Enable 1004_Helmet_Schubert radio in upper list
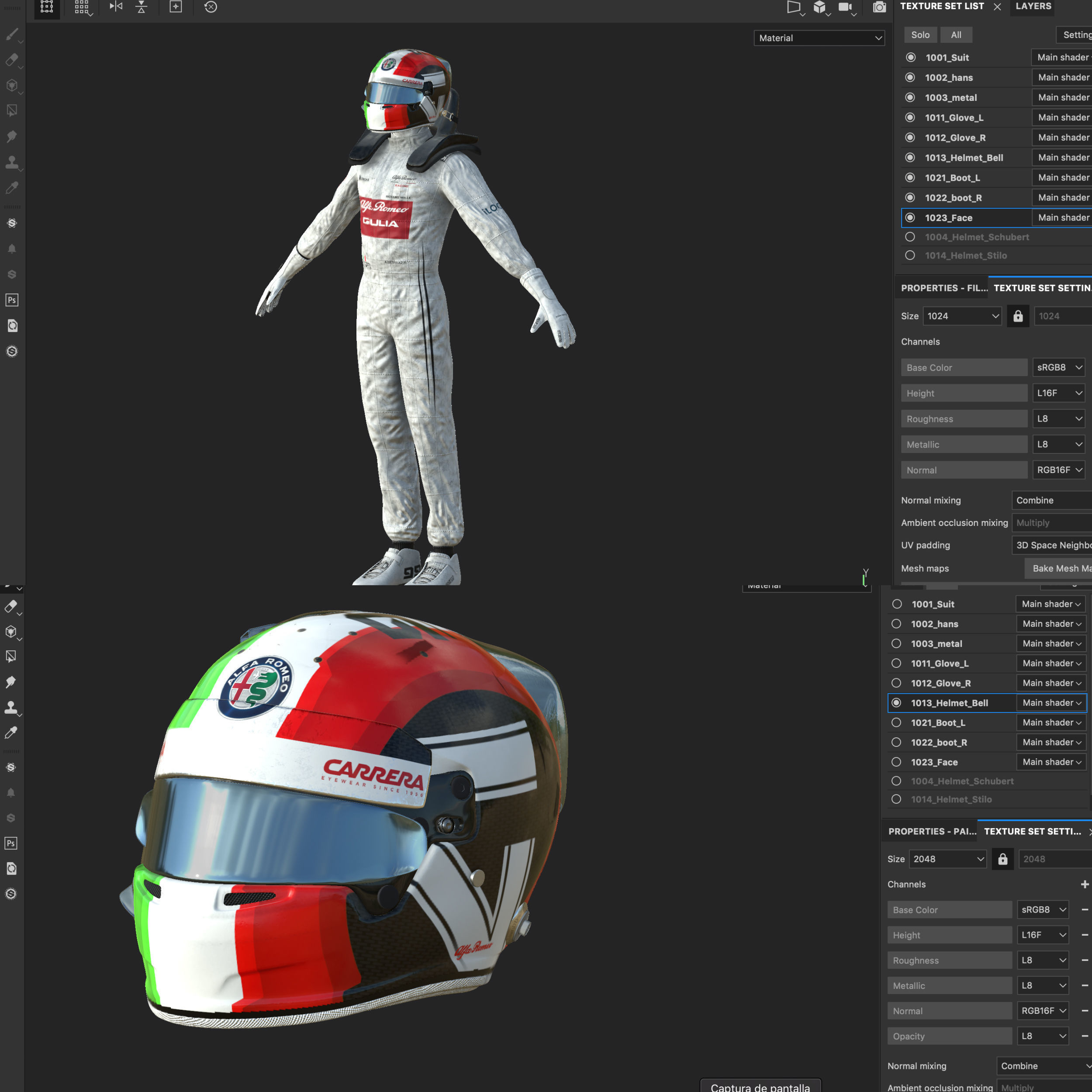This screenshot has width=1092, height=1092. (910, 237)
